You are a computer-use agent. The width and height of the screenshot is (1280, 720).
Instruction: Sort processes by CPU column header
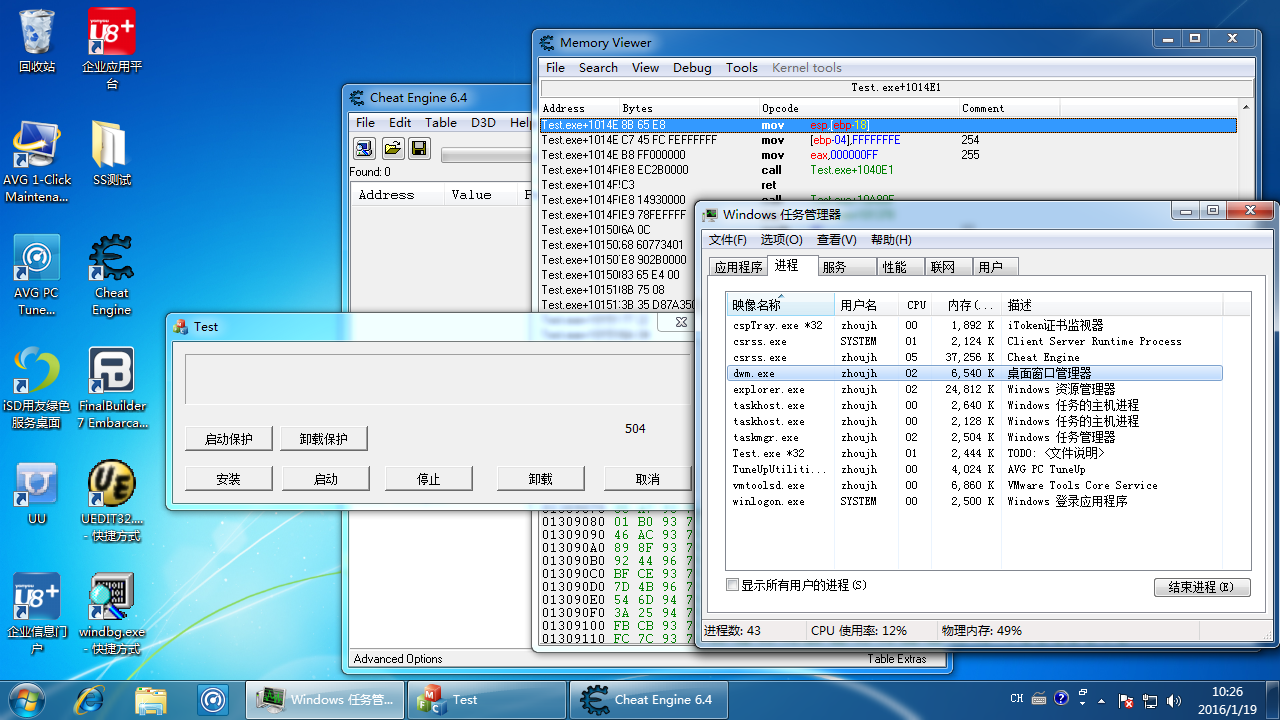(917, 305)
